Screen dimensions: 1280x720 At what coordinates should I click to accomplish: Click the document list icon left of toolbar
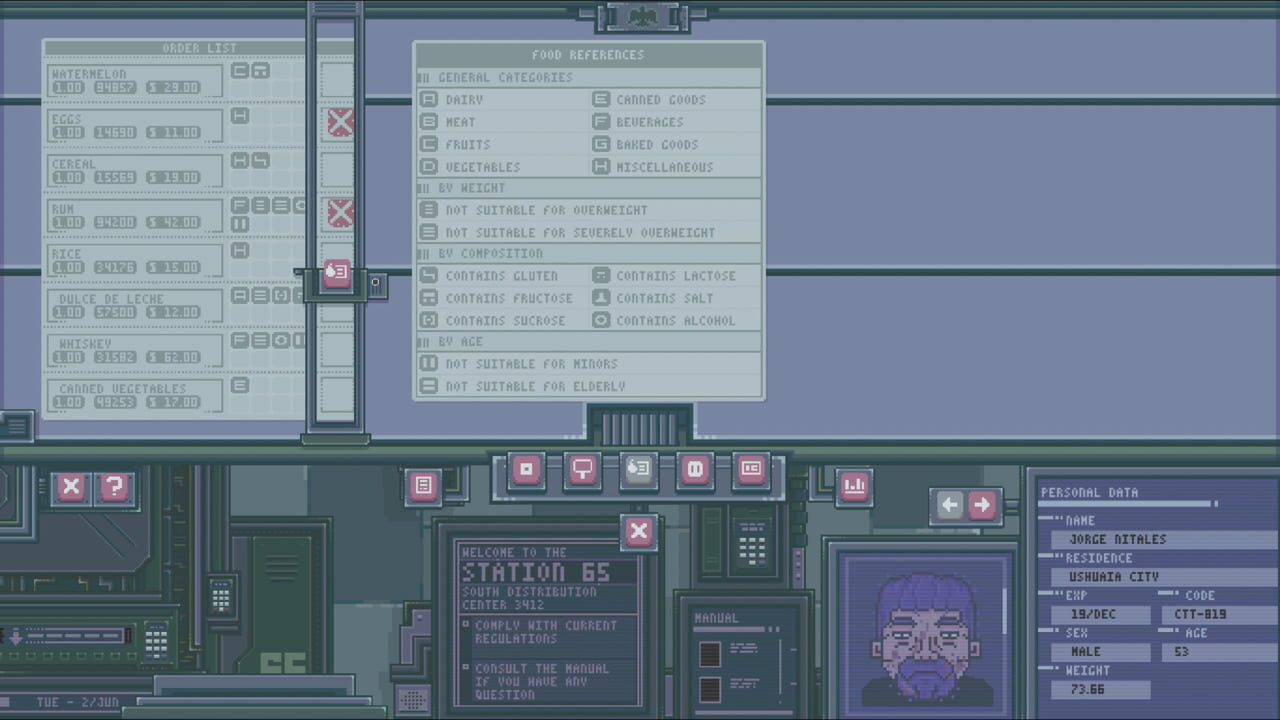[423, 486]
